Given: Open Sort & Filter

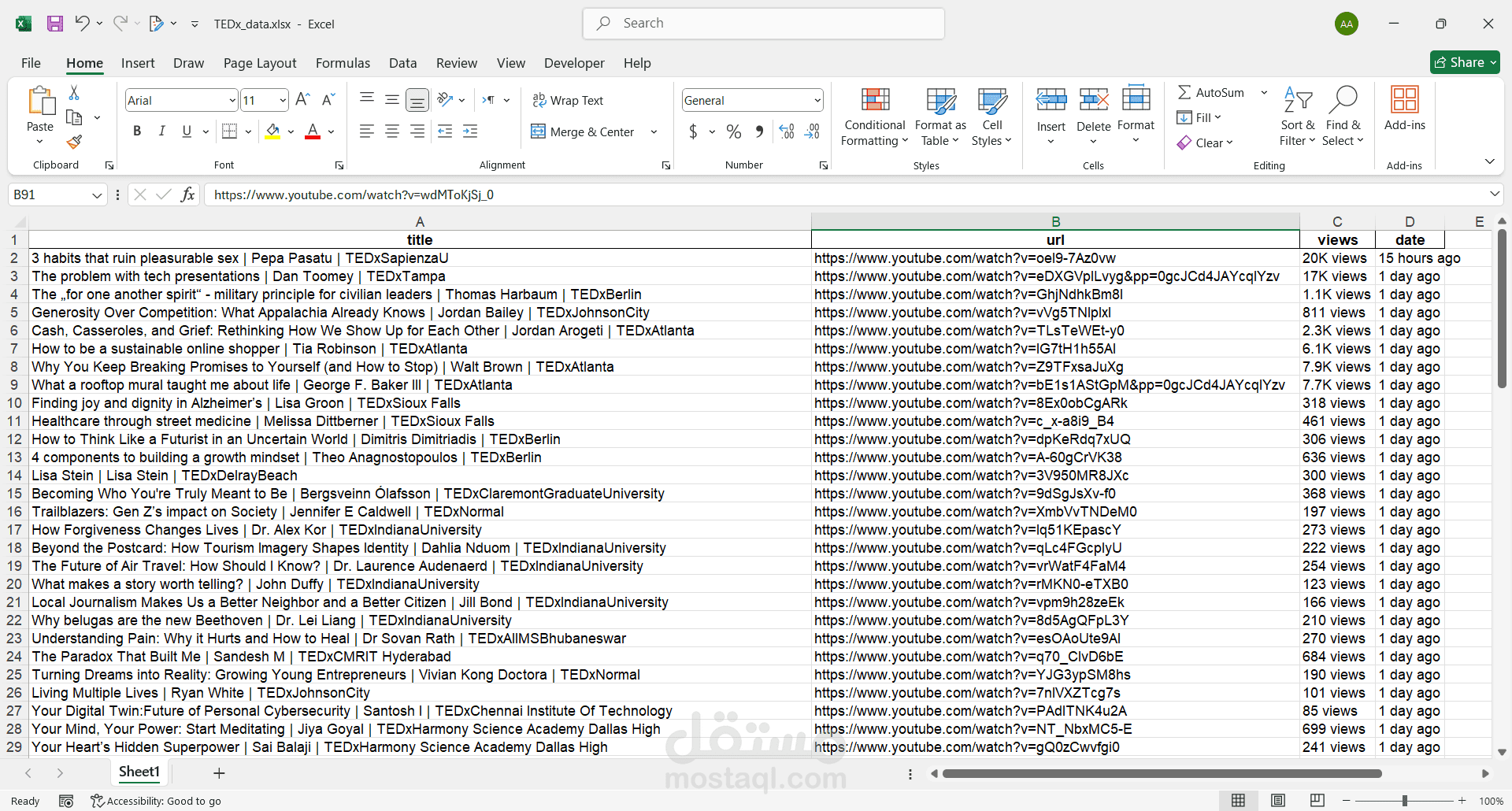Looking at the screenshot, I should pos(1298,117).
